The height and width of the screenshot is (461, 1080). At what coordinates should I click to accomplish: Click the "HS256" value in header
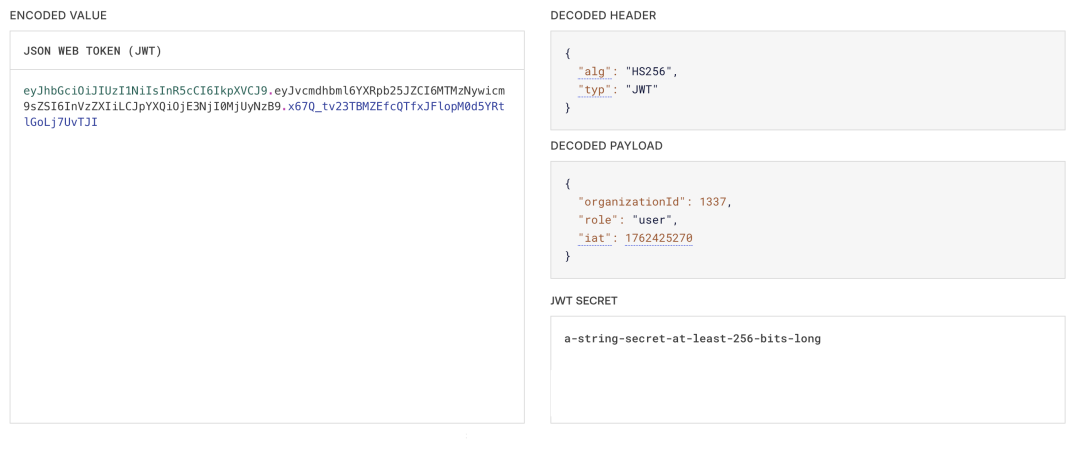tap(651, 72)
